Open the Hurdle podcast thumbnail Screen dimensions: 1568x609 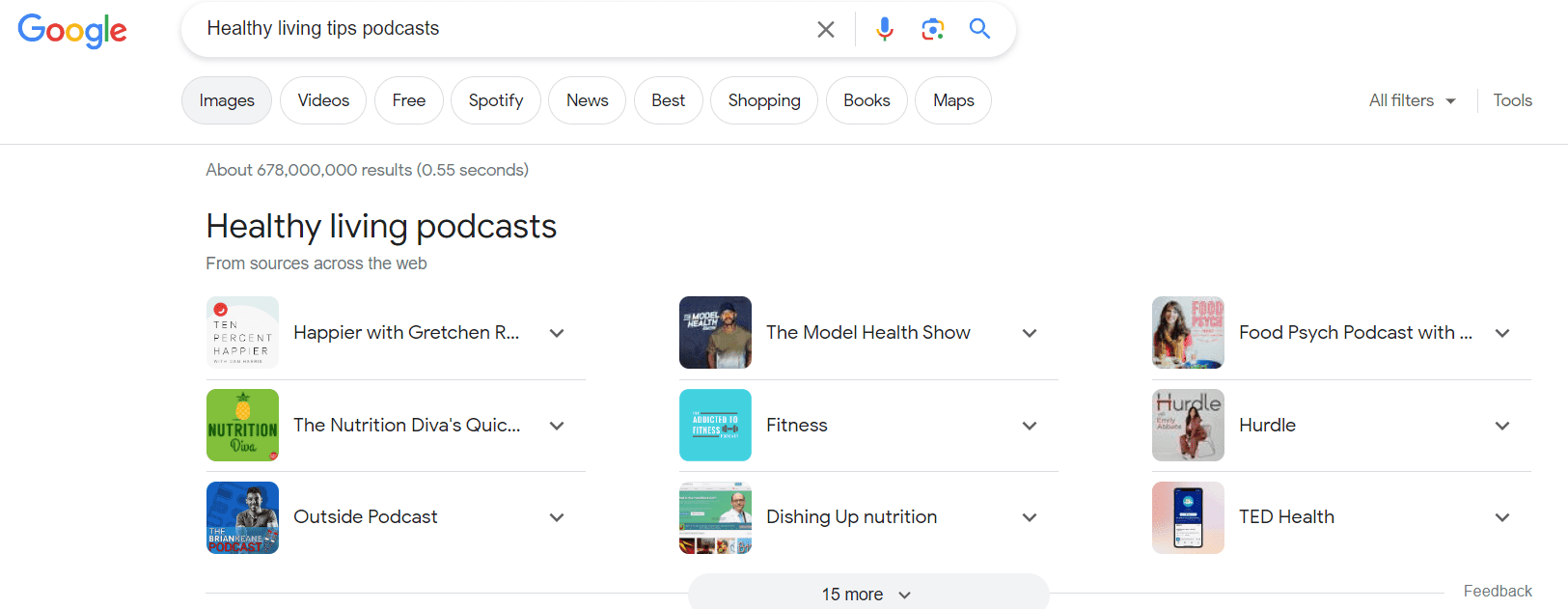pos(1188,426)
